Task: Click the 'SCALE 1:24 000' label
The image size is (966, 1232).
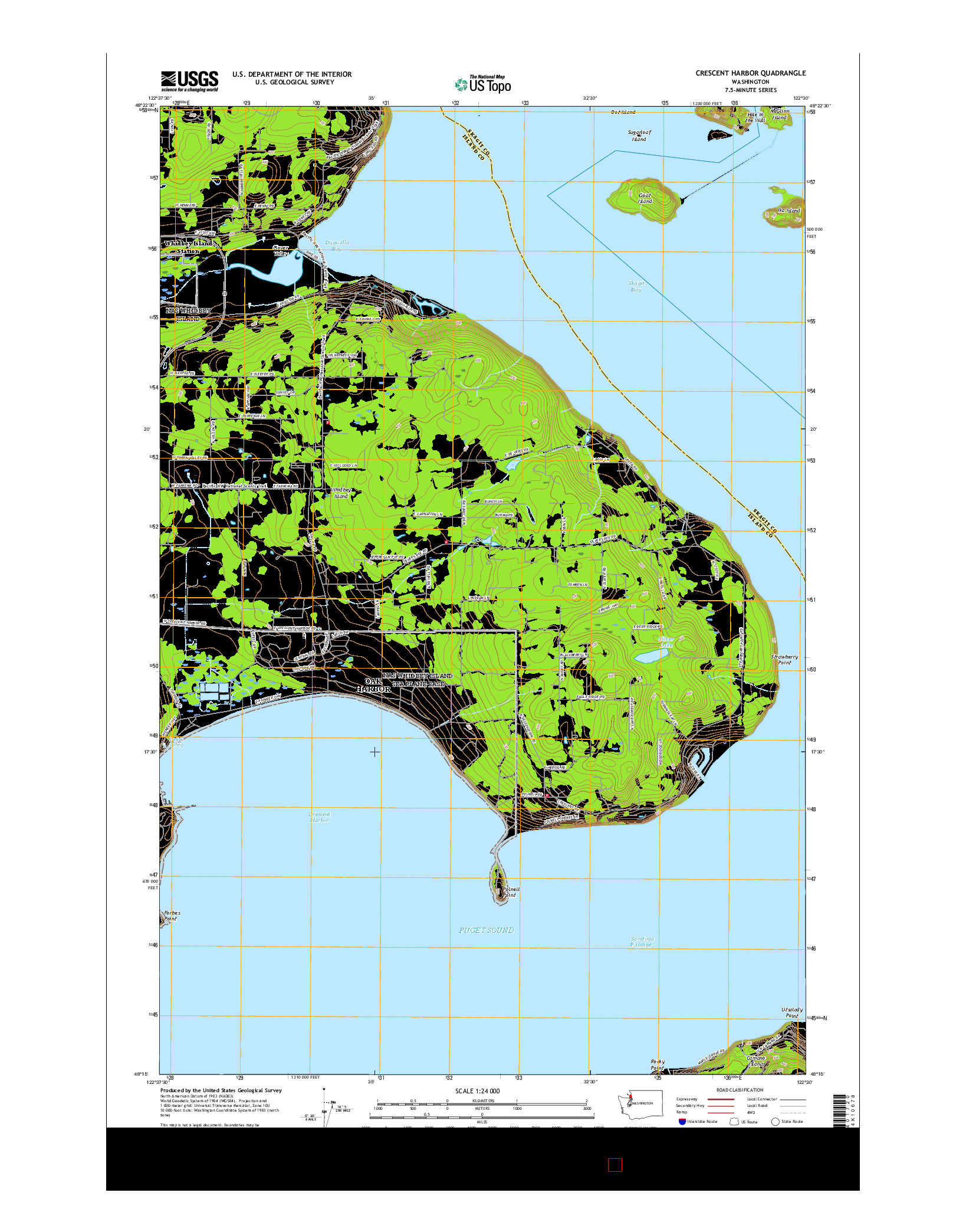Action: pos(477,1091)
